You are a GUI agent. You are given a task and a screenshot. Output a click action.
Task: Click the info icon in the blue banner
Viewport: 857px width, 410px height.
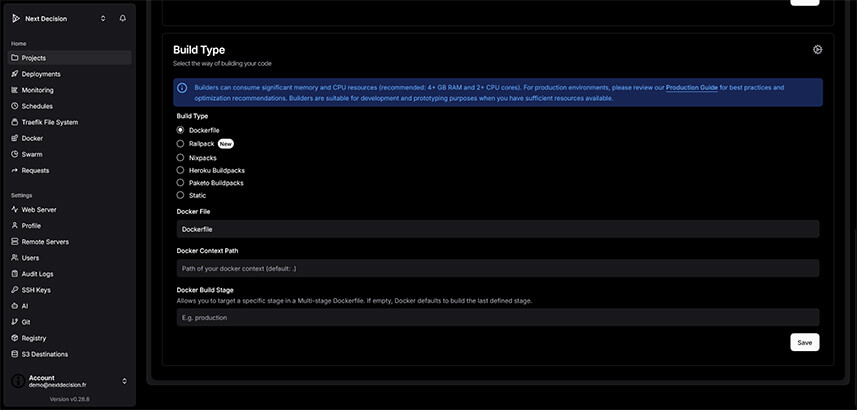point(183,88)
